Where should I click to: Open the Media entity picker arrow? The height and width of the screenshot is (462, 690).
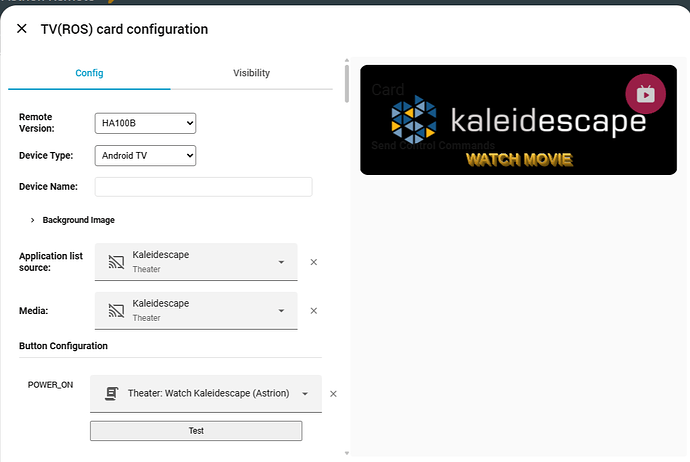pyautogui.click(x=281, y=311)
